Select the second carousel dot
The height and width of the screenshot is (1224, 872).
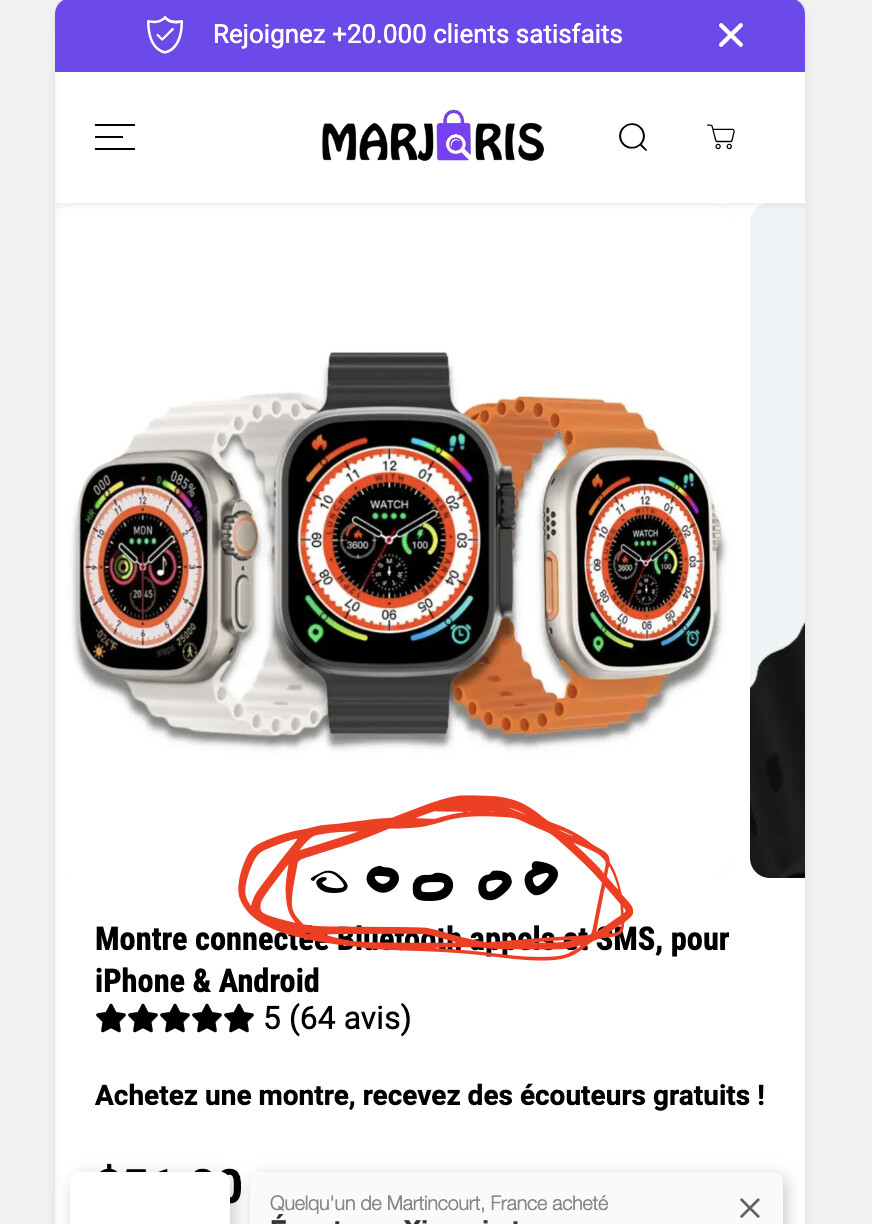point(383,879)
